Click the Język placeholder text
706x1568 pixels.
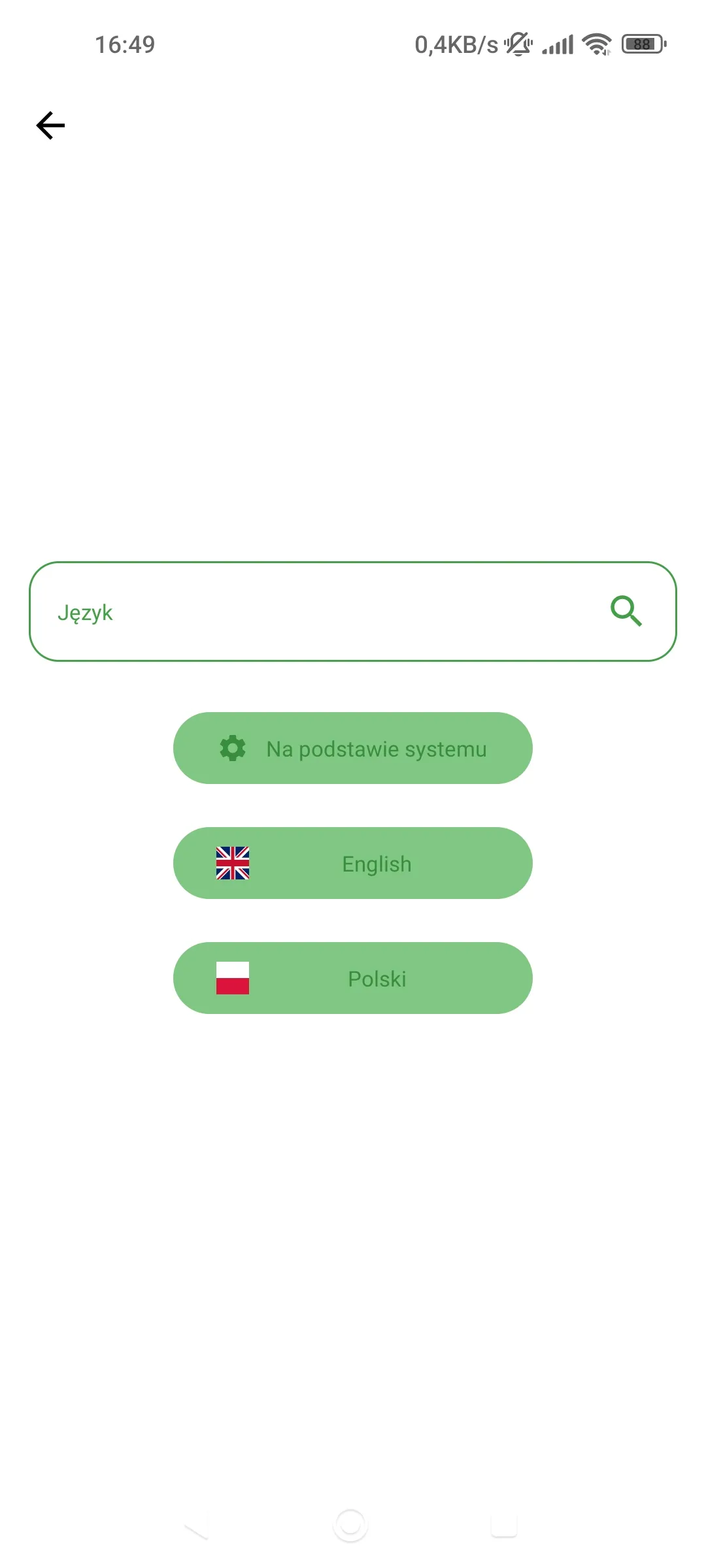tap(86, 612)
